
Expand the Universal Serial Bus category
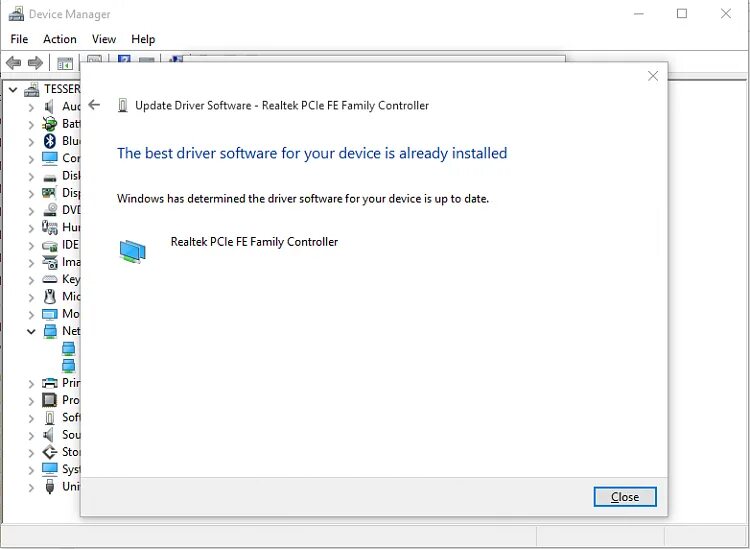pos(31,487)
